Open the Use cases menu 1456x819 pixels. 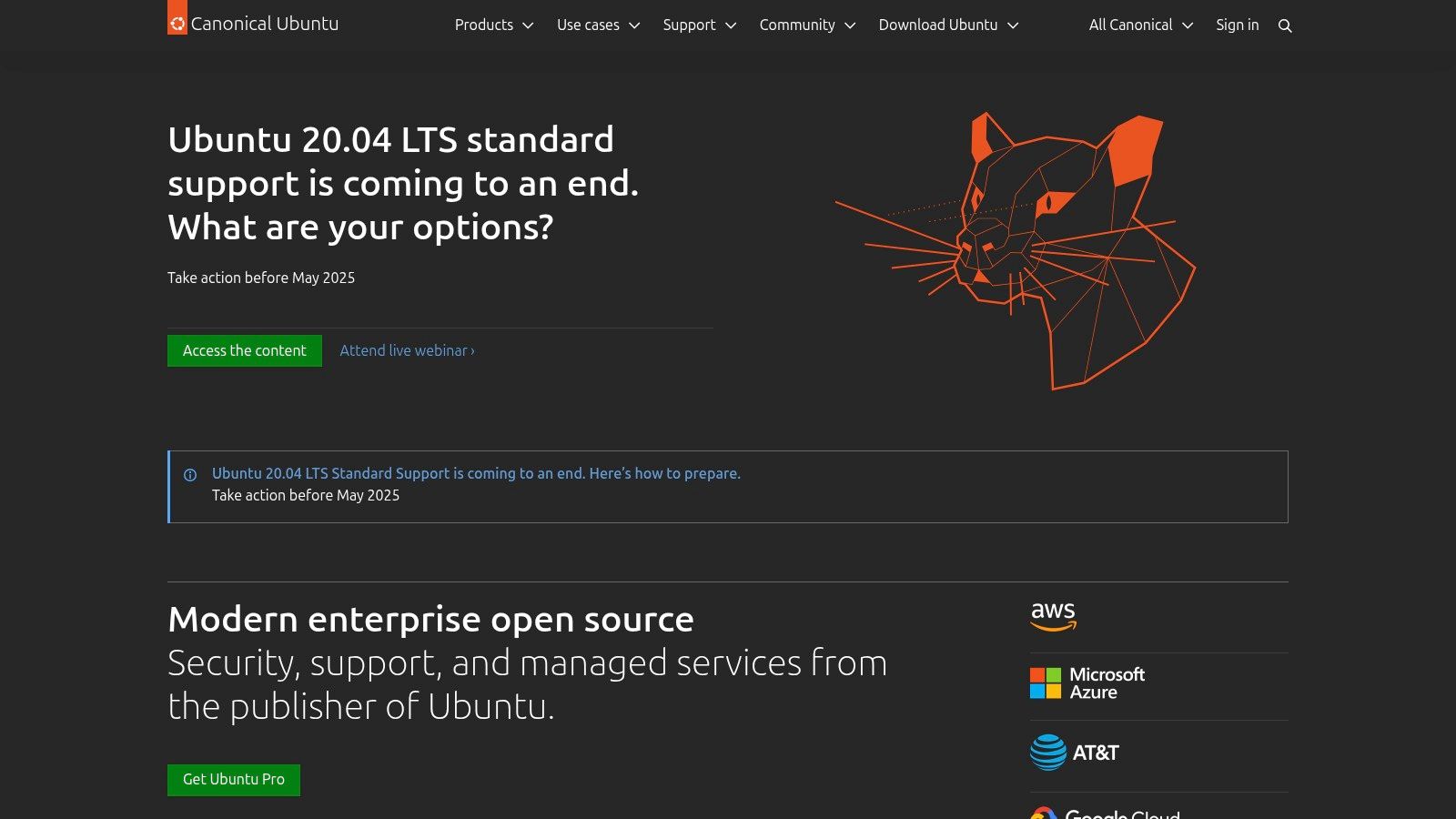tap(599, 25)
